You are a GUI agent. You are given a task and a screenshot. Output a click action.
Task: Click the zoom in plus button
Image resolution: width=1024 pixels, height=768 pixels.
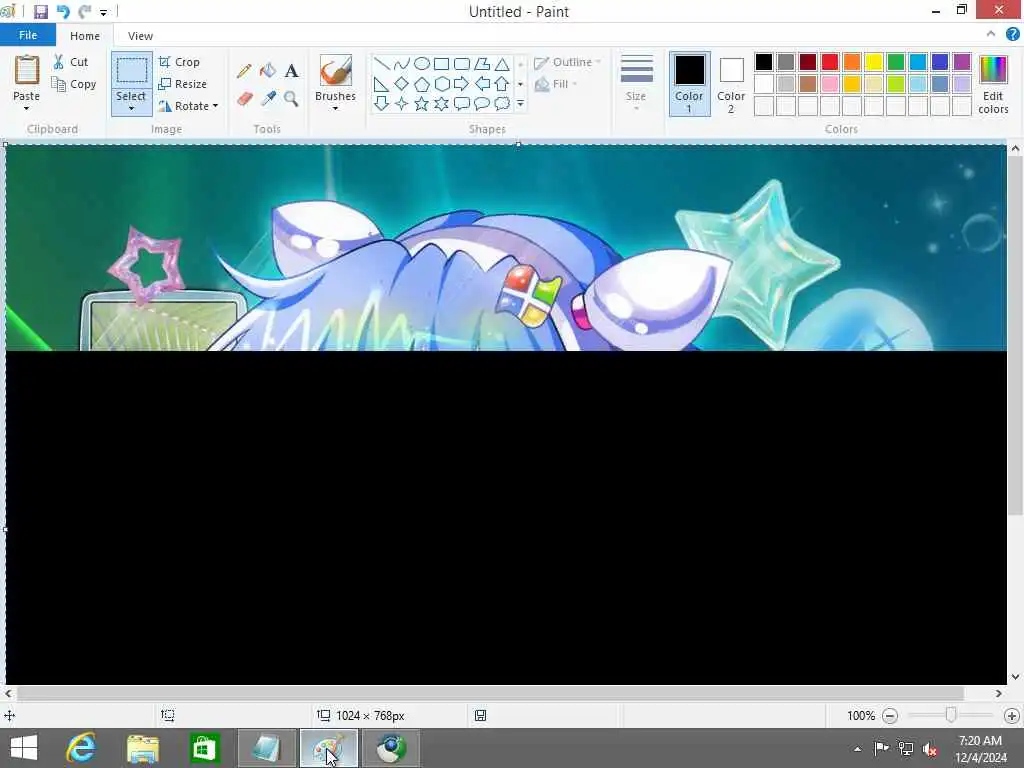[1012, 716]
